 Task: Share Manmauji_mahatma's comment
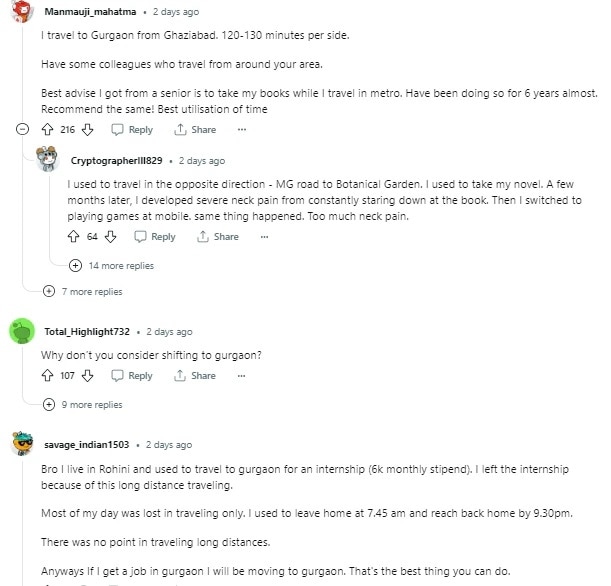tap(195, 130)
